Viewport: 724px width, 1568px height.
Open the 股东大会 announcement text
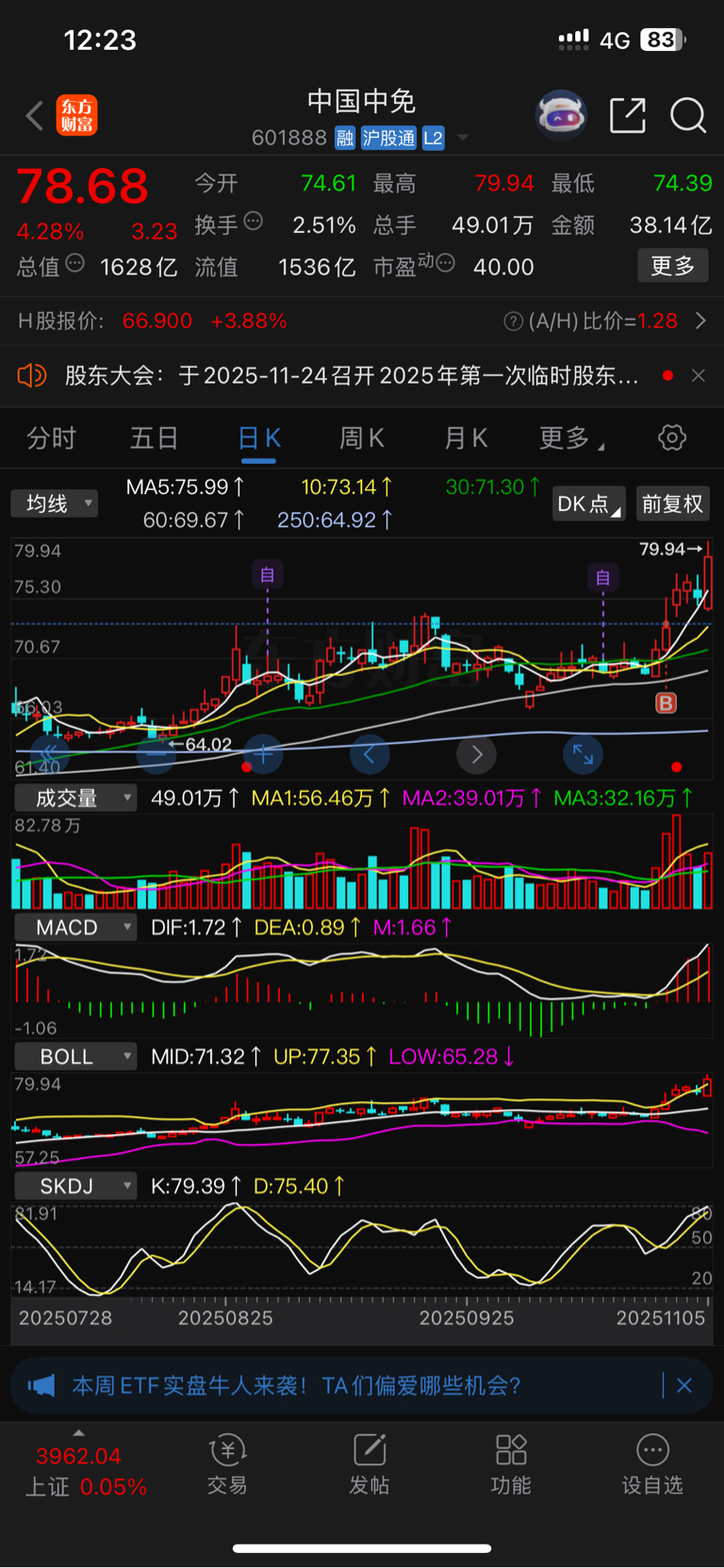(x=352, y=375)
